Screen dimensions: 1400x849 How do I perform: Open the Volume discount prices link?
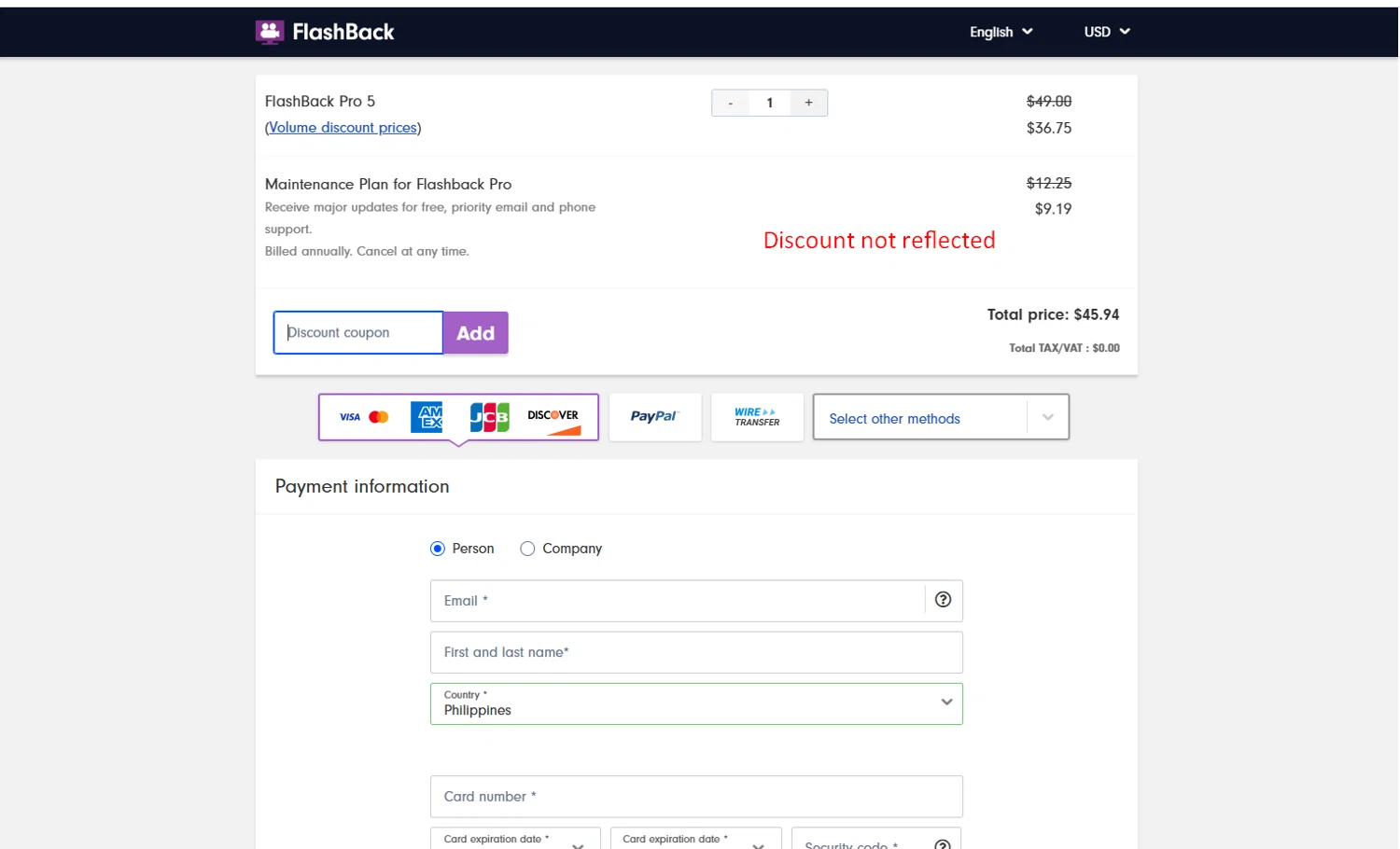tap(343, 128)
